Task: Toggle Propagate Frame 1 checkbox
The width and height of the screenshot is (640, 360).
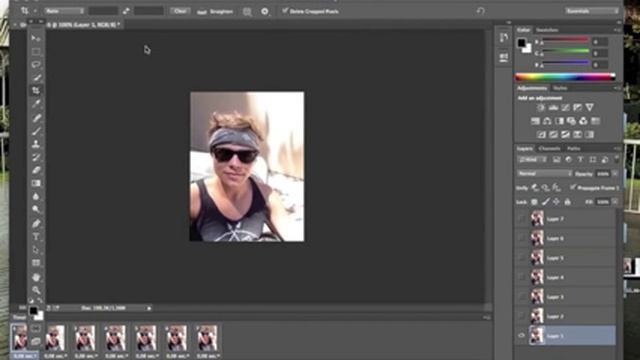Action: click(x=573, y=187)
